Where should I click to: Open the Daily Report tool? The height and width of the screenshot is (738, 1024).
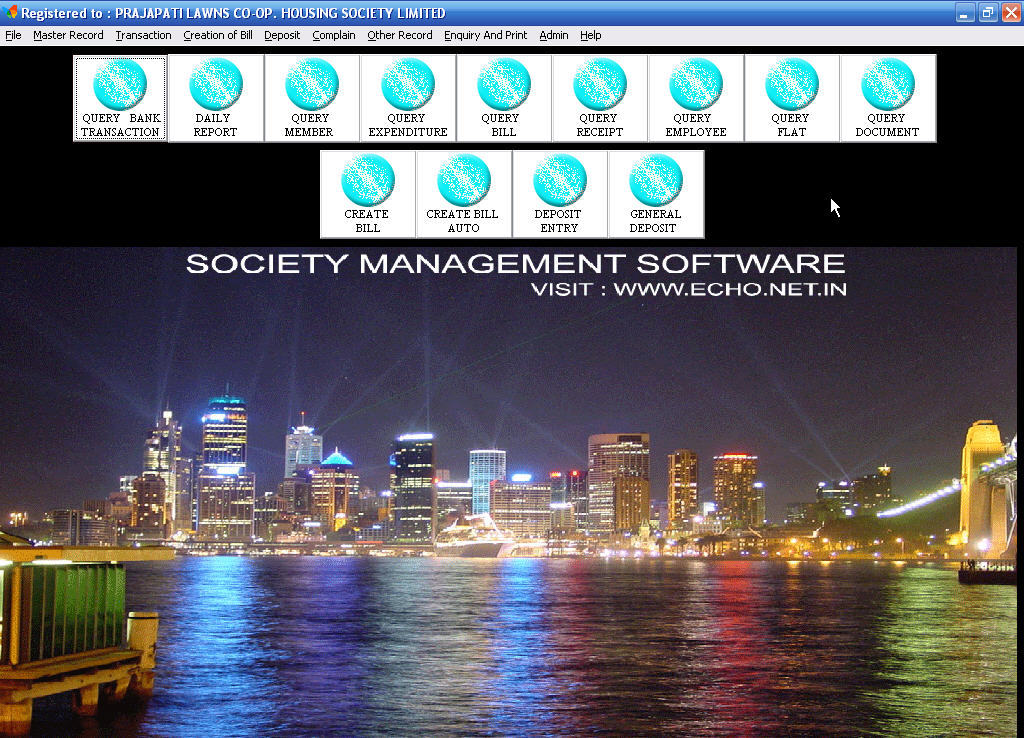(216, 95)
